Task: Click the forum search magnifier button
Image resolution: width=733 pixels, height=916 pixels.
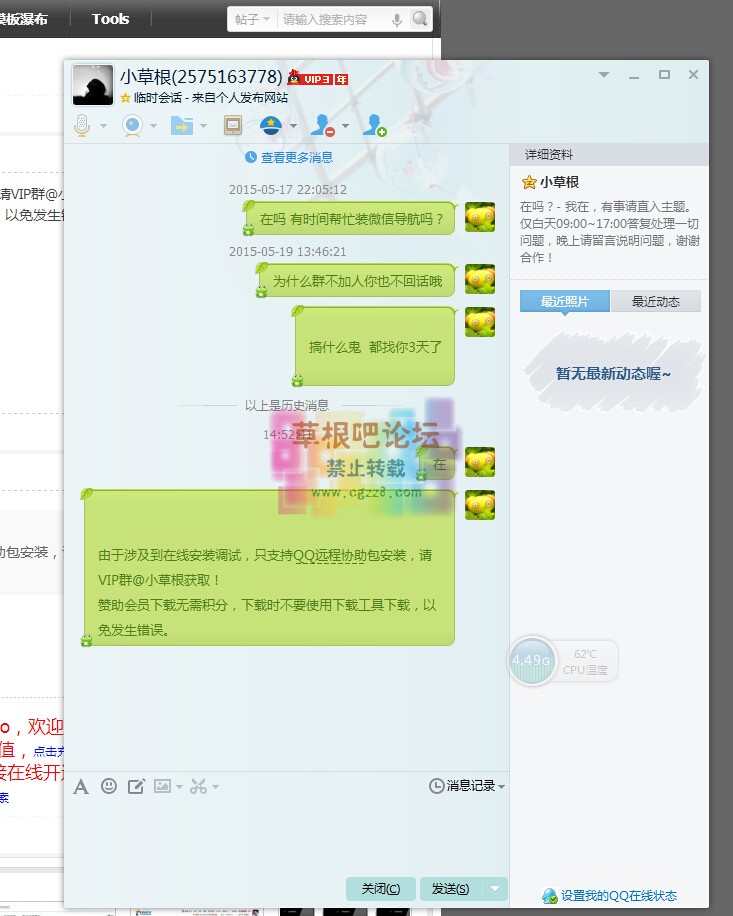Action: click(420, 19)
